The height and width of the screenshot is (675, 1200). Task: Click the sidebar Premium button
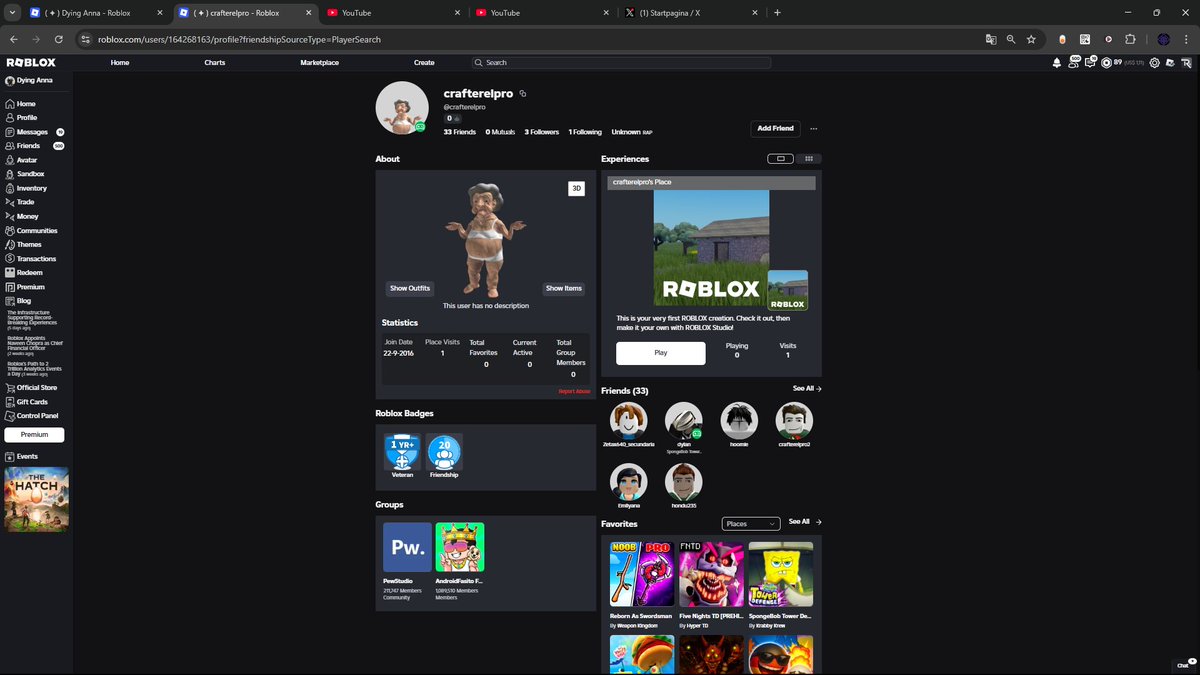click(x=34, y=435)
